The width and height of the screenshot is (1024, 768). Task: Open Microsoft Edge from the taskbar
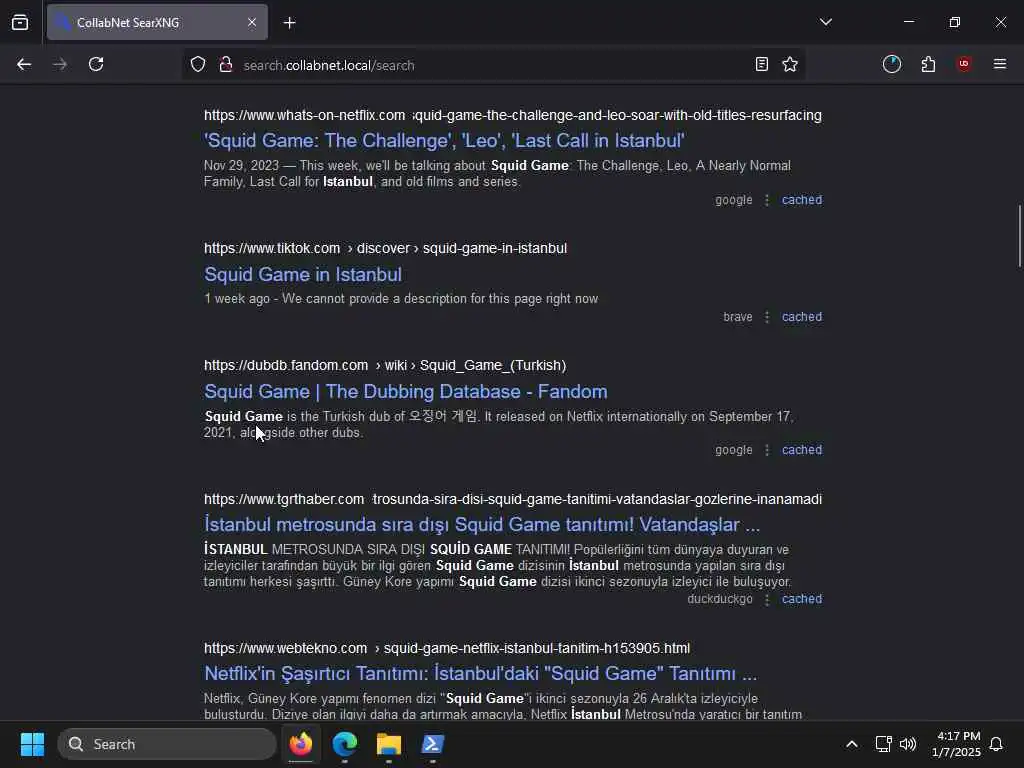pyautogui.click(x=345, y=744)
